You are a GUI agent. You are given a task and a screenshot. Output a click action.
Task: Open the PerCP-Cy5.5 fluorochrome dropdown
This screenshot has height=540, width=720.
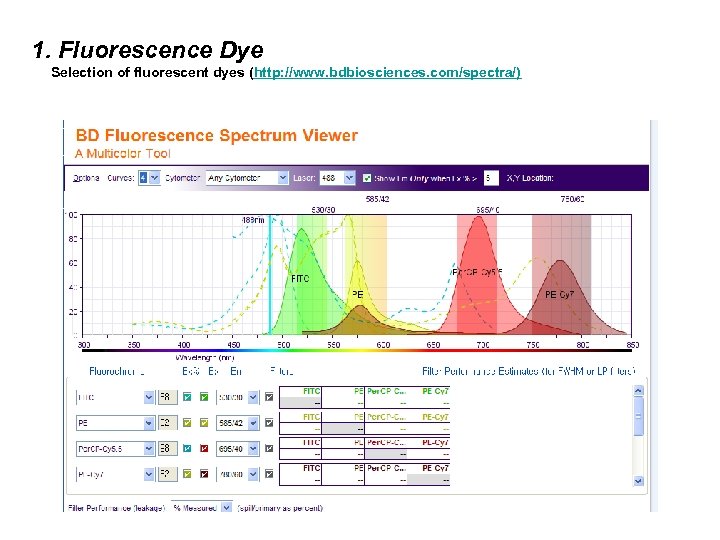pos(115,449)
